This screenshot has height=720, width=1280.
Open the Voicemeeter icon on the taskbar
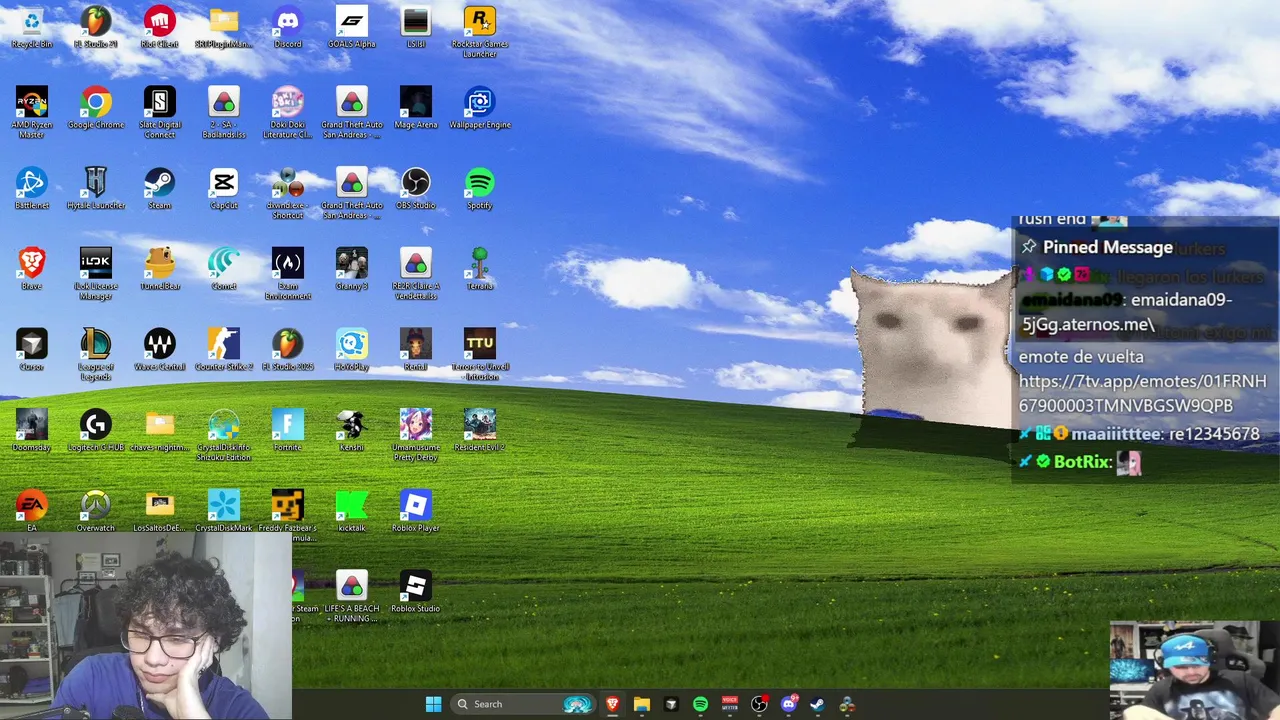(x=730, y=704)
